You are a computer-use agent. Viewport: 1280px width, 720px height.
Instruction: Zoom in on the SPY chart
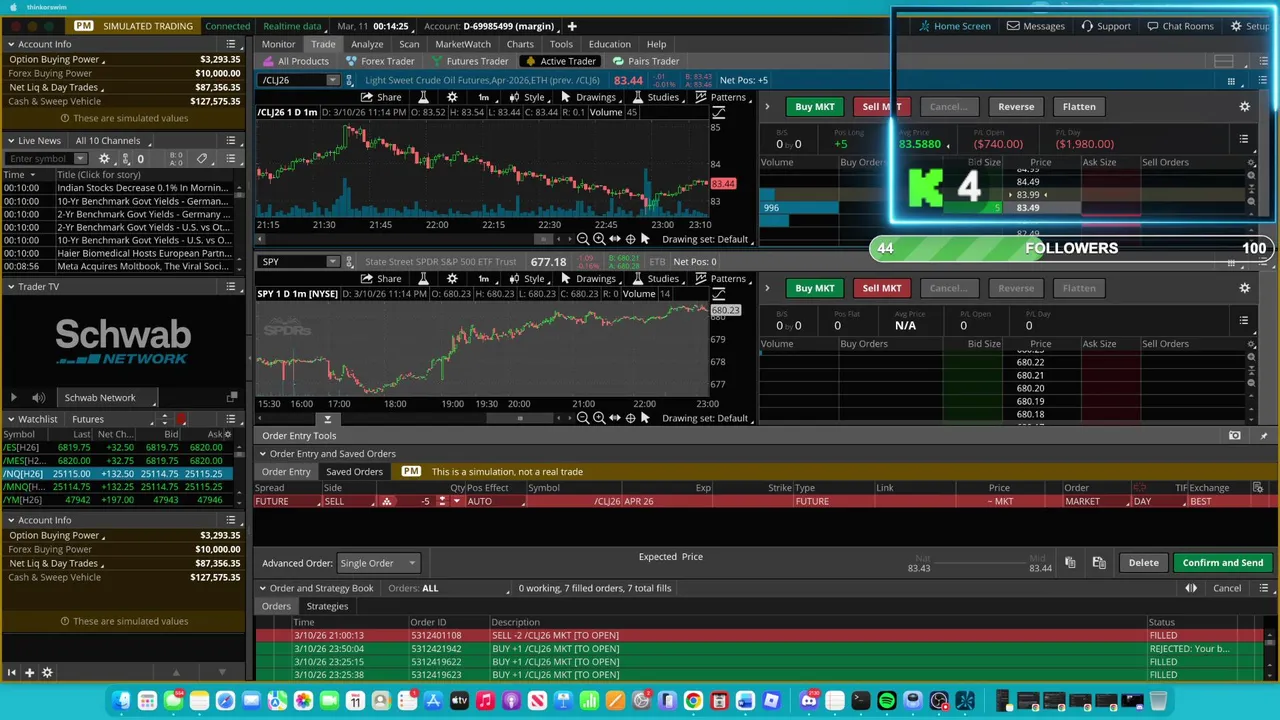pos(599,418)
